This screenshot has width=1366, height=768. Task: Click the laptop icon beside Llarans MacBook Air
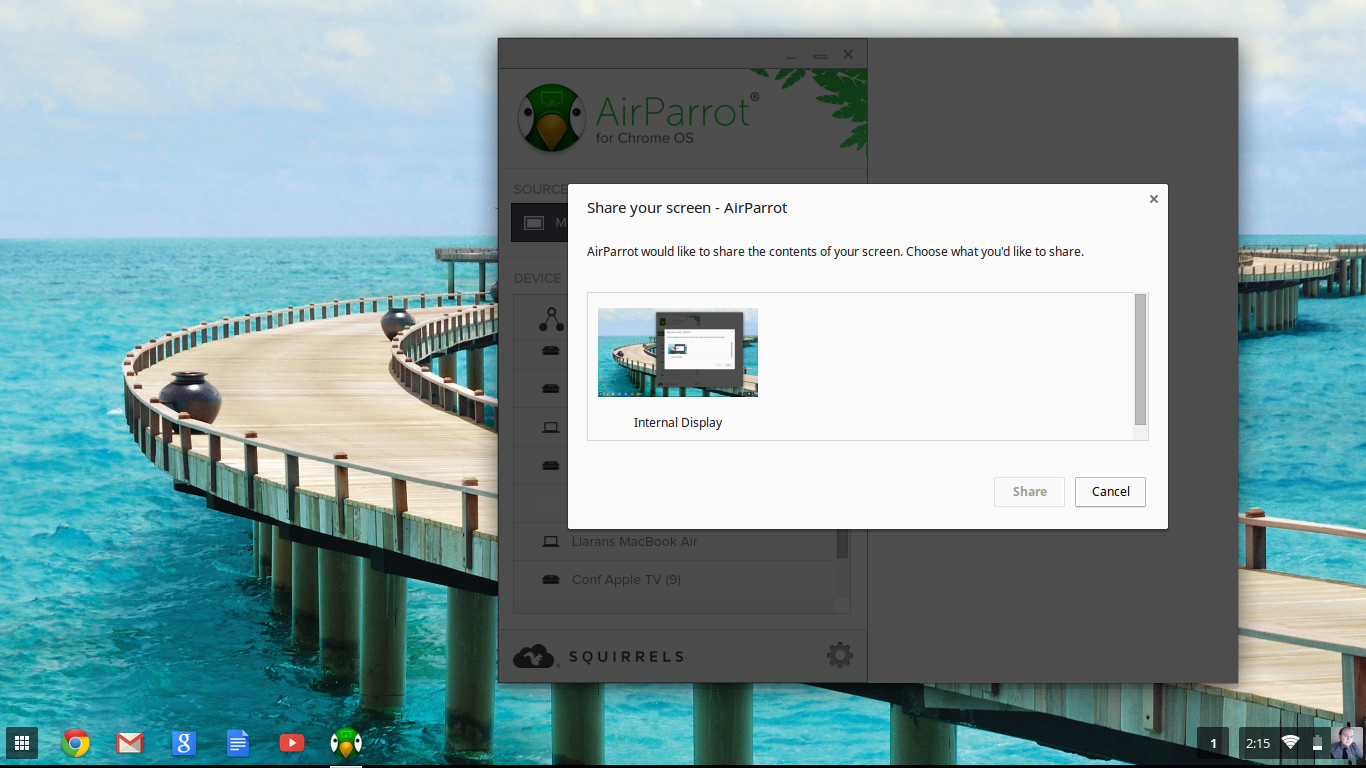(550, 542)
